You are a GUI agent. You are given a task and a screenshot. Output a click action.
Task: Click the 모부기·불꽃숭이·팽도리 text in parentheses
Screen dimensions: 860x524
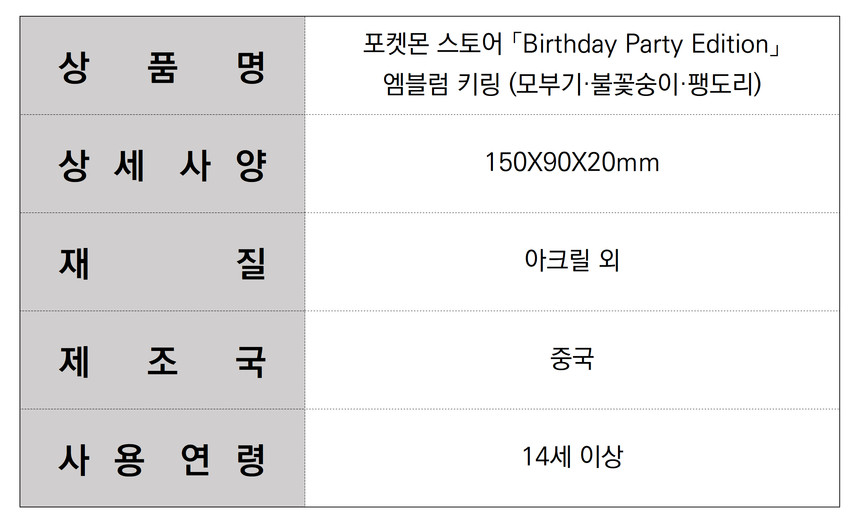coord(635,84)
